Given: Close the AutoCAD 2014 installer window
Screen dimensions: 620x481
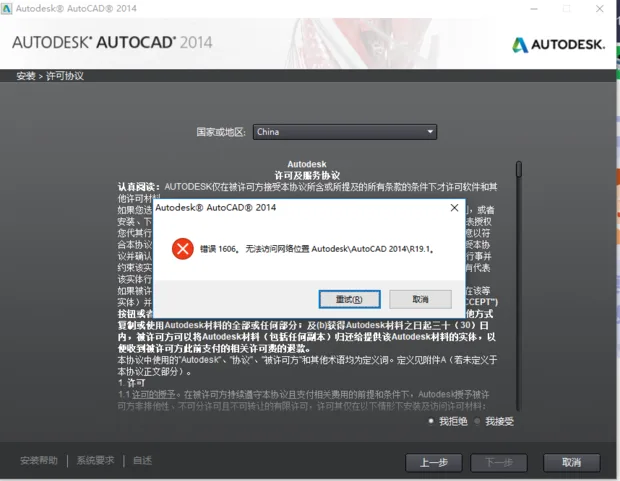Looking at the screenshot, I should tap(600, 9).
